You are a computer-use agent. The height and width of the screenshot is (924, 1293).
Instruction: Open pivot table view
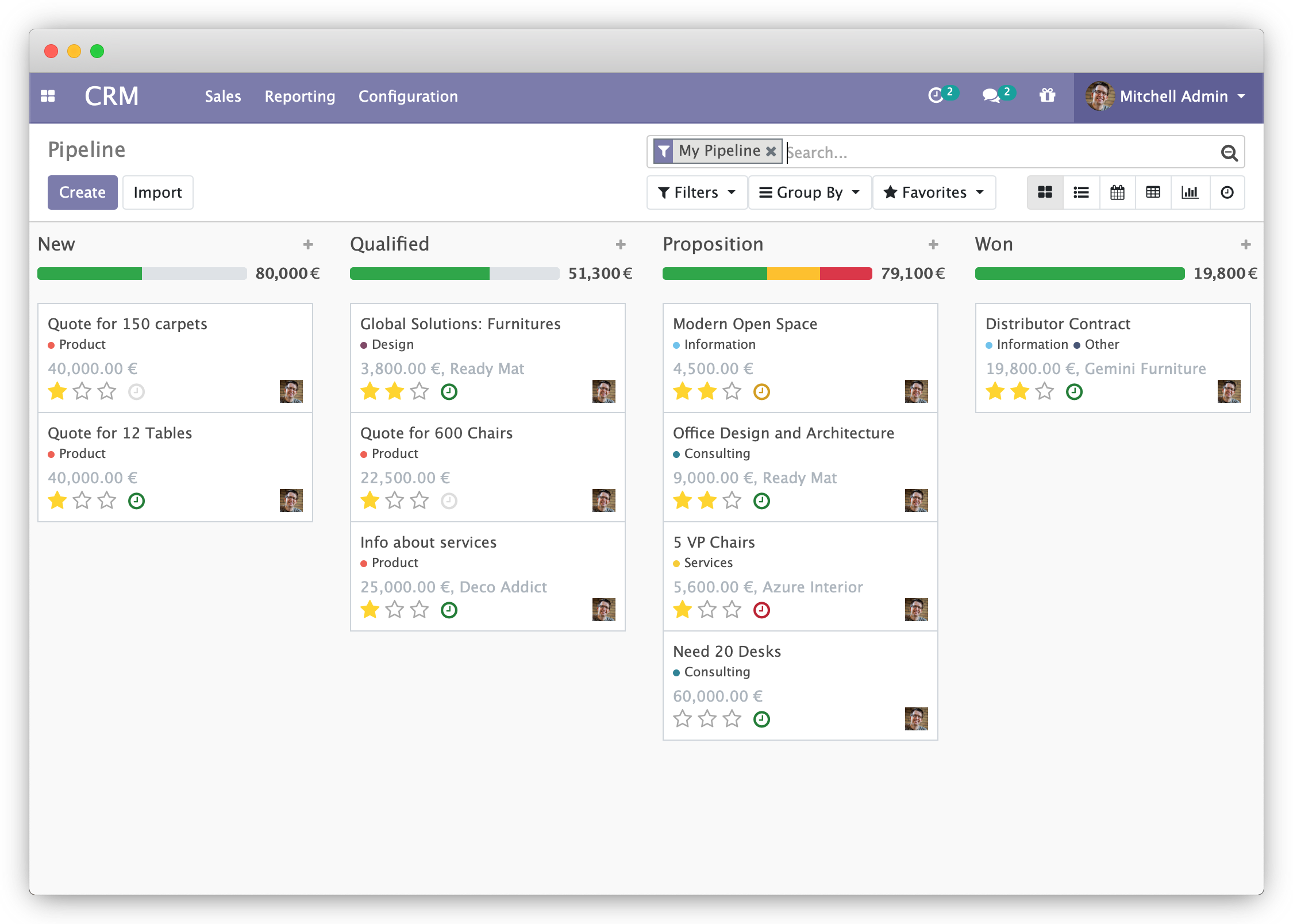[x=1153, y=192]
